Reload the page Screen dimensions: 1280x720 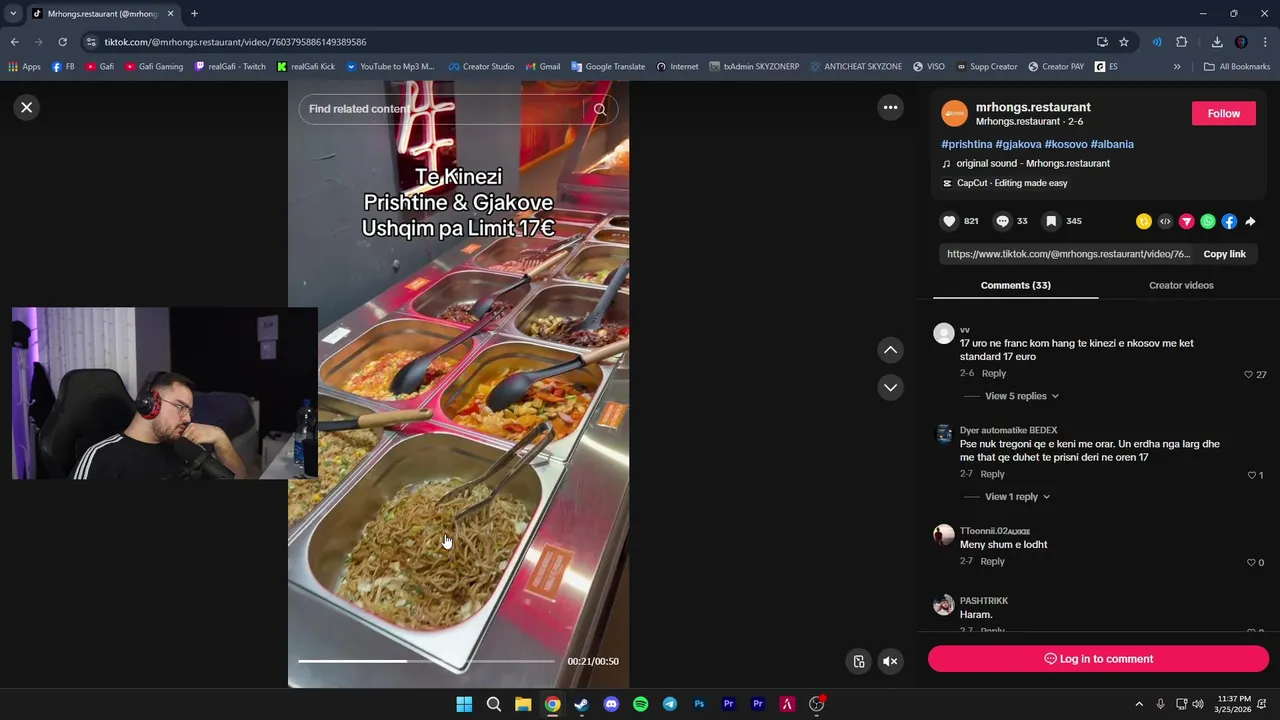[x=62, y=42]
